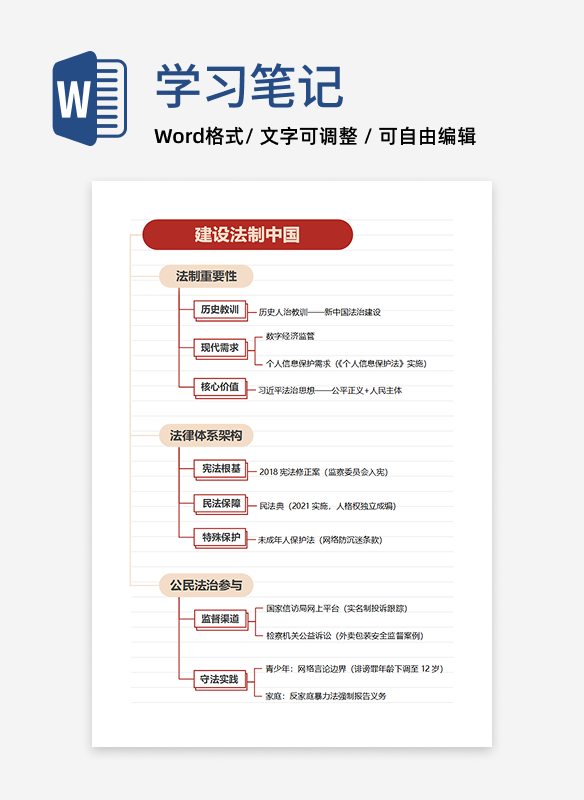Viewport: 584px width, 800px height.
Task: Click the text 数字经济监管
Action: point(290,336)
